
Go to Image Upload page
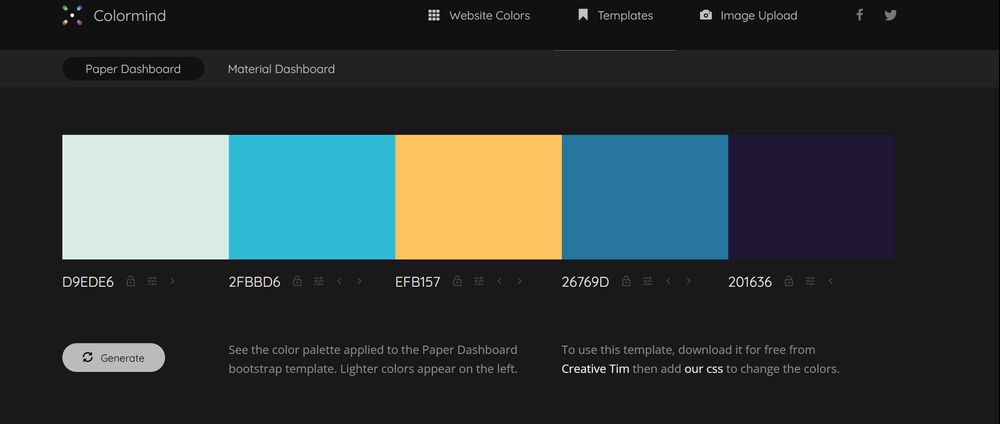(748, 15)
